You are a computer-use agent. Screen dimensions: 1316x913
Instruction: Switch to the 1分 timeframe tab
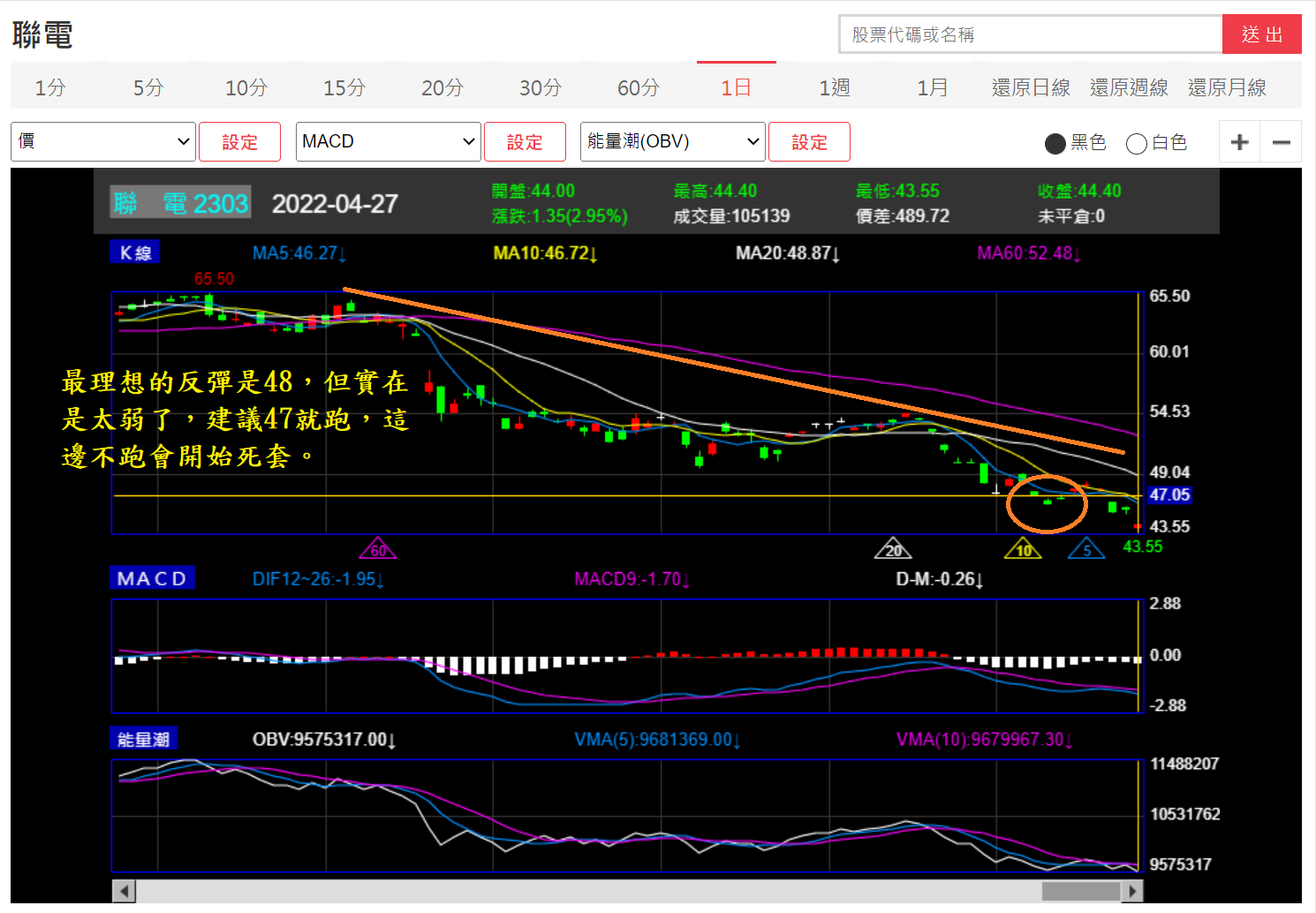click(50, 87)
